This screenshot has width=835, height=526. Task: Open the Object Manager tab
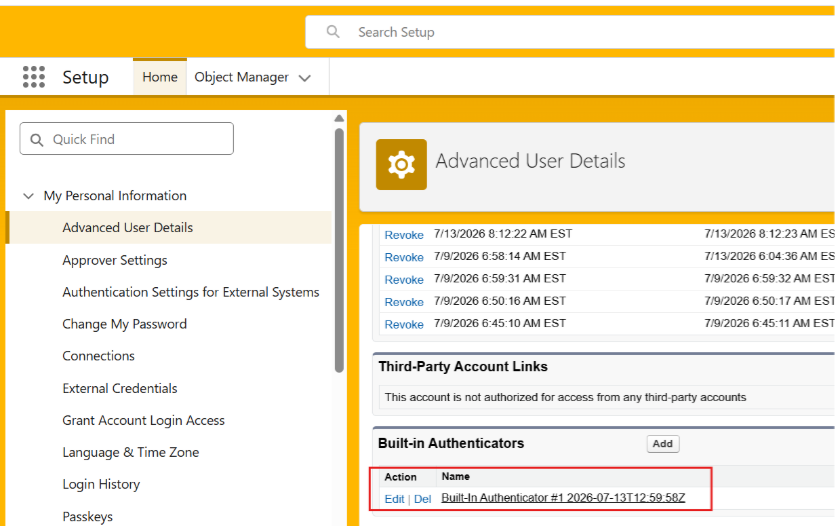point(241,77)
